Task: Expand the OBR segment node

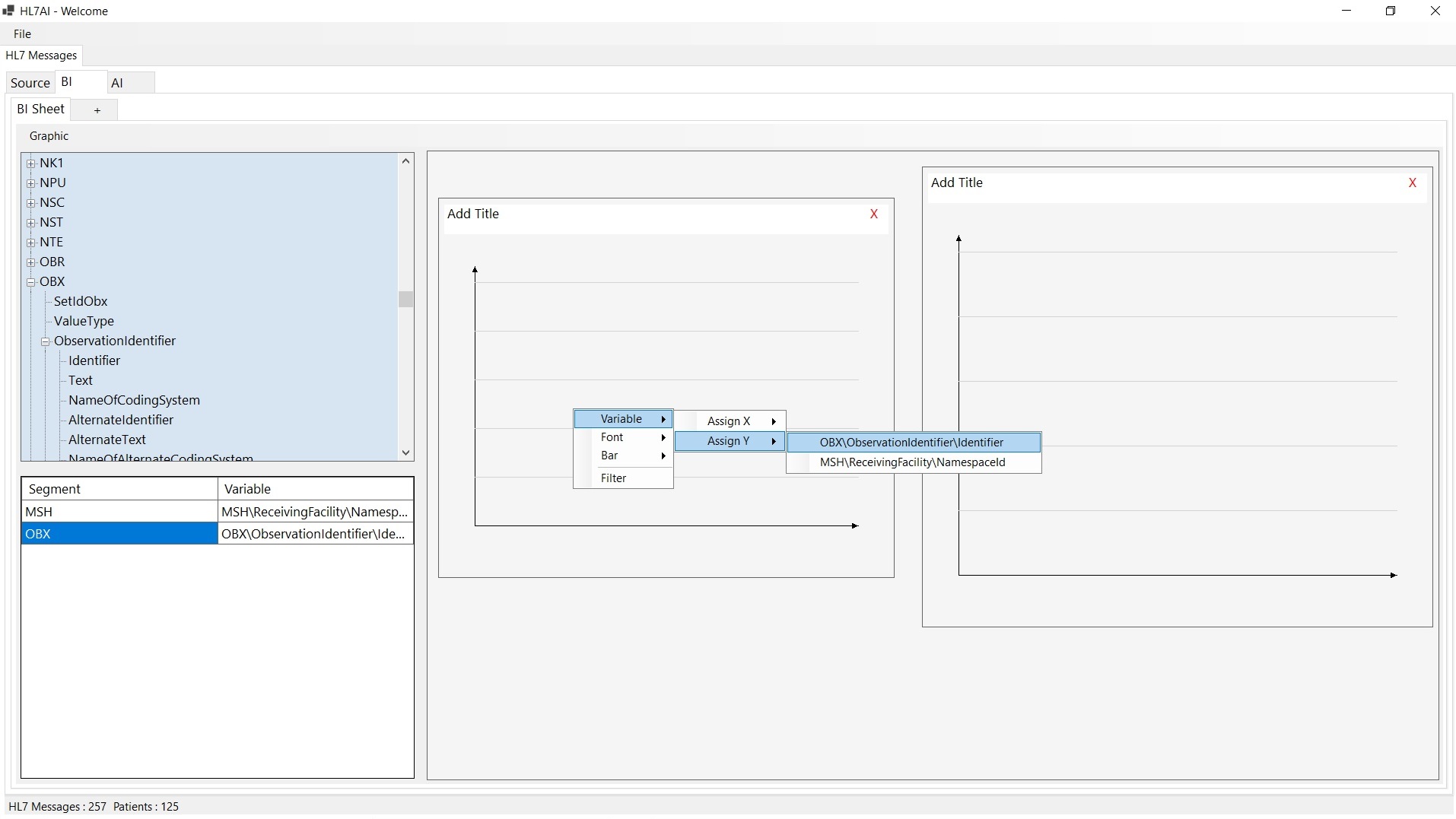Action: point(31,262)
